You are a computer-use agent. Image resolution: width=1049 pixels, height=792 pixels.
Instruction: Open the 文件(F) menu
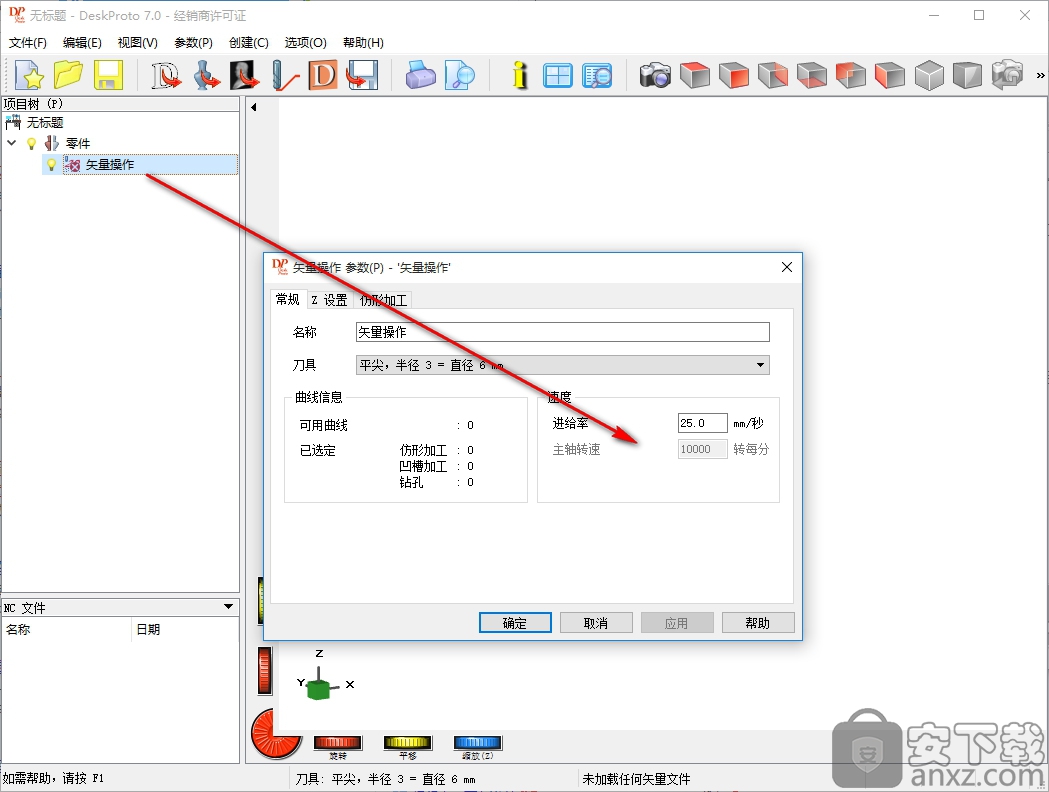coord(27,43)
